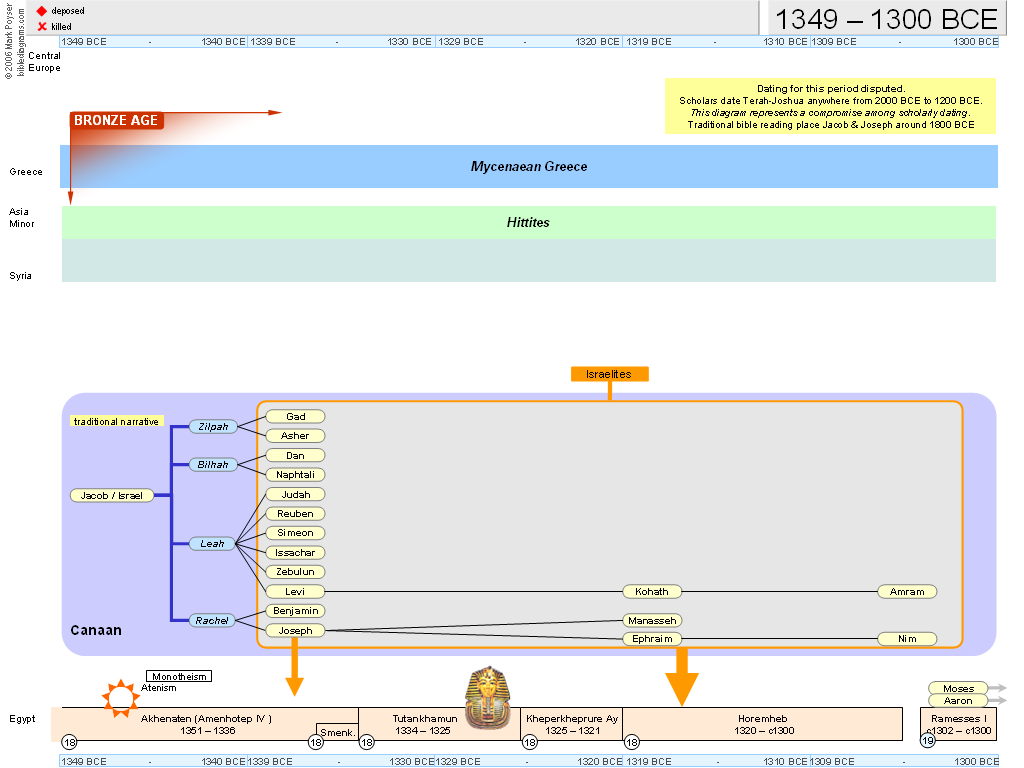This screenshot has height=768, width=1024.
Task: Click the orange arrow below Joseph
Action: [294, 668]
